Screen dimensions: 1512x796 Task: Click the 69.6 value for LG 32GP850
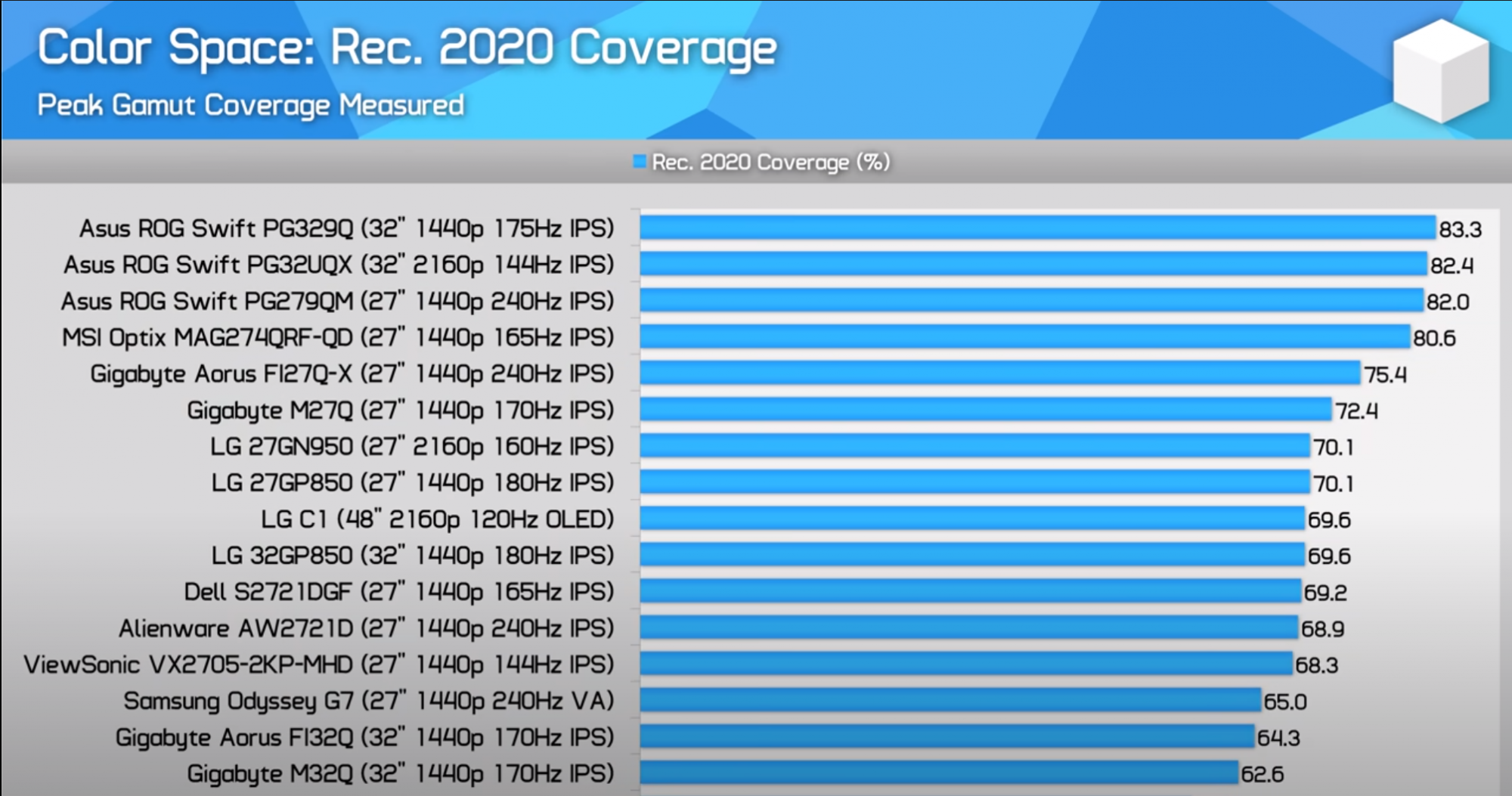(x=1329, y=556)
